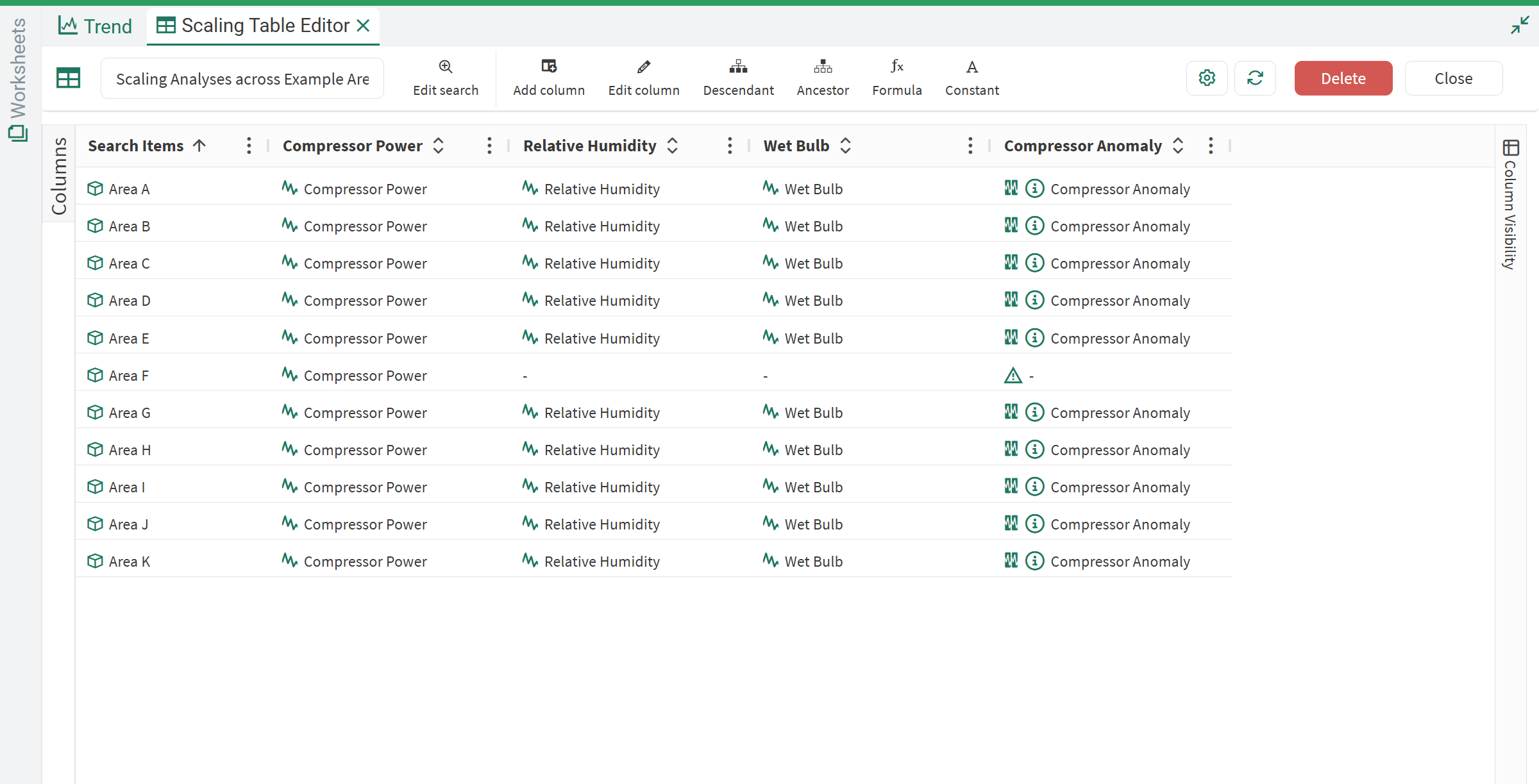Refresh the scaling table
The image size is (1539, 784).
point(1255,78)
